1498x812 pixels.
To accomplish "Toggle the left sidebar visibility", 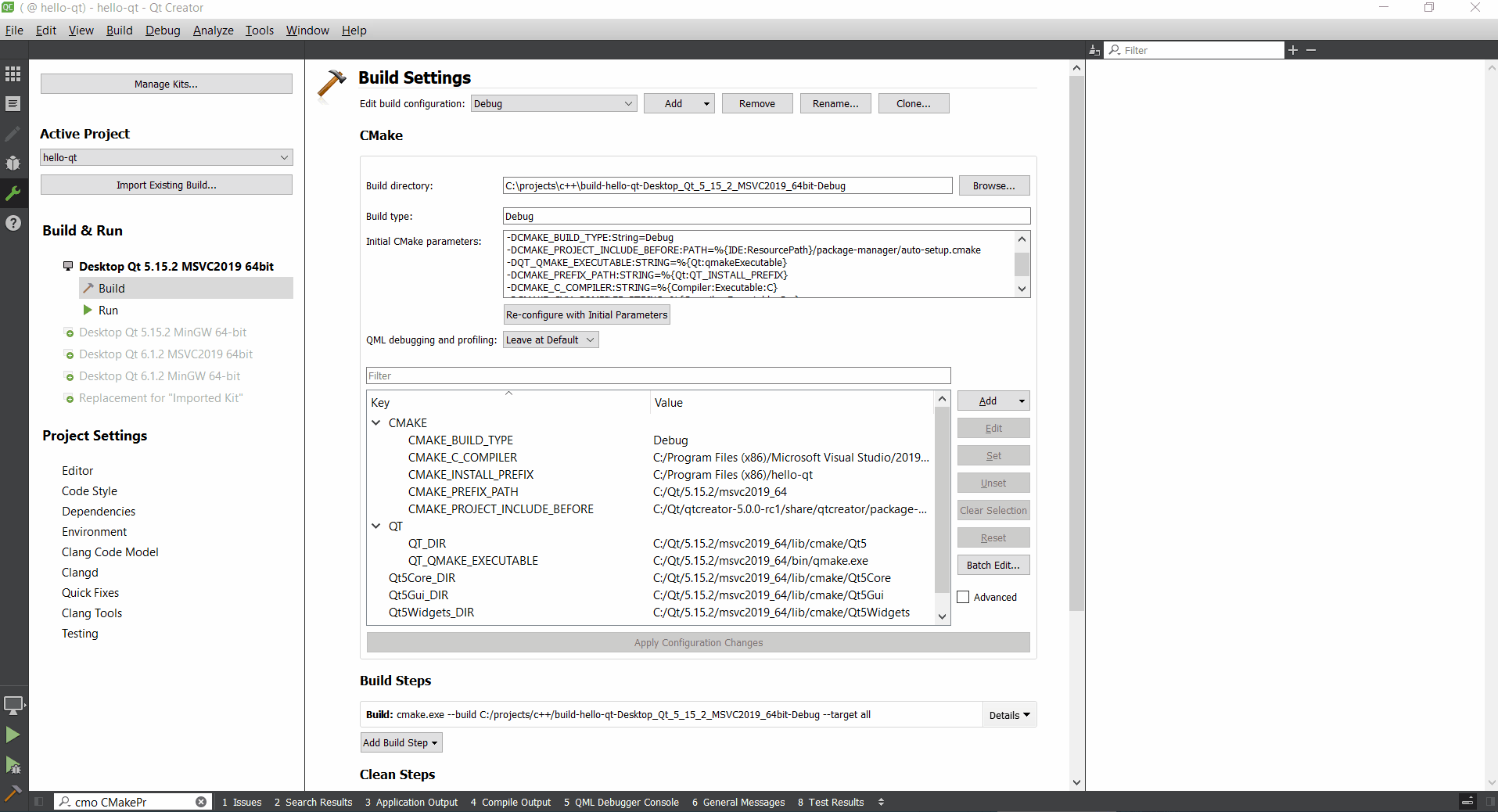I will (x=38, y=802).
